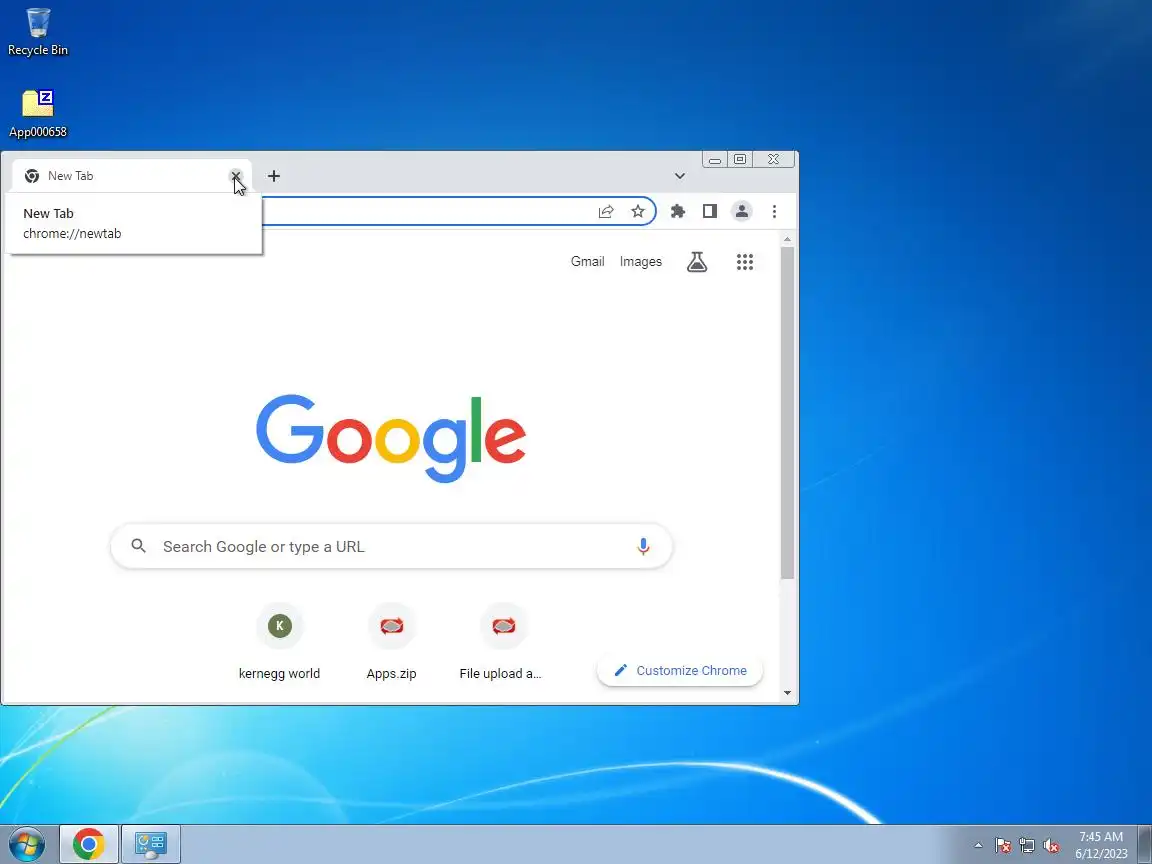The image size is (1152, 864).
Task: Click the page vertical scrollbar thumb
Action: [x=788, y=413]
